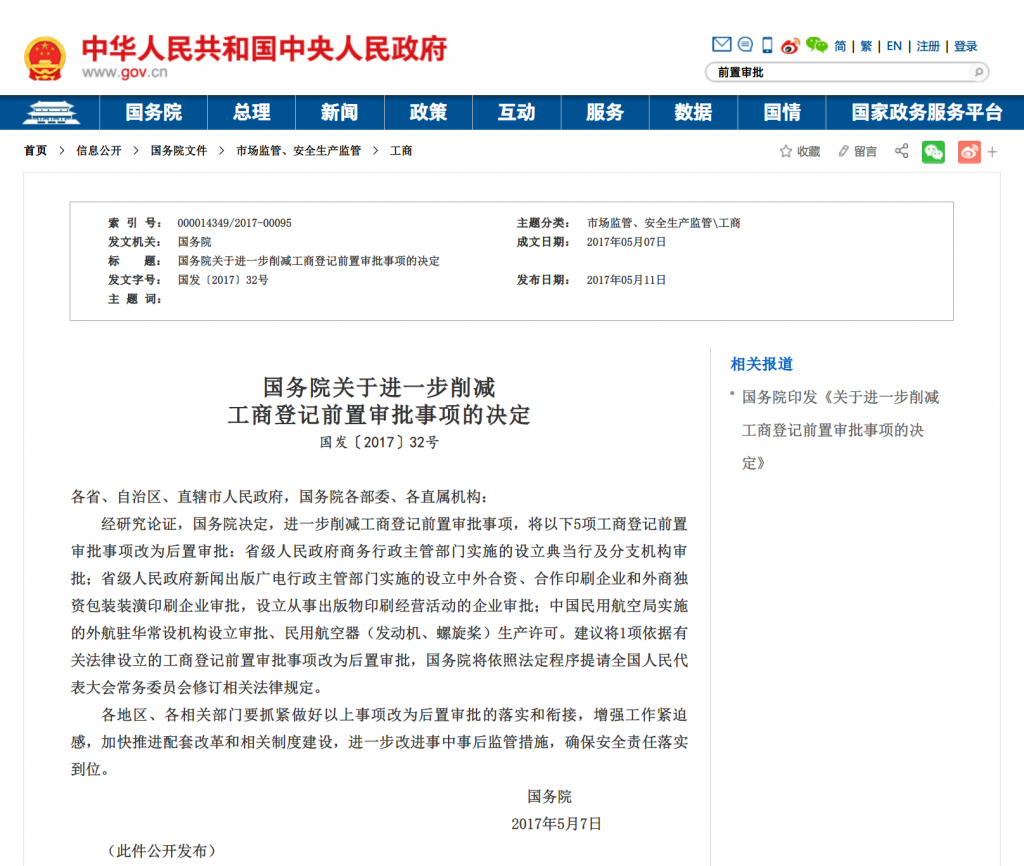
Task: Open the email envelope icon in the header
Action: coord(721,44)
